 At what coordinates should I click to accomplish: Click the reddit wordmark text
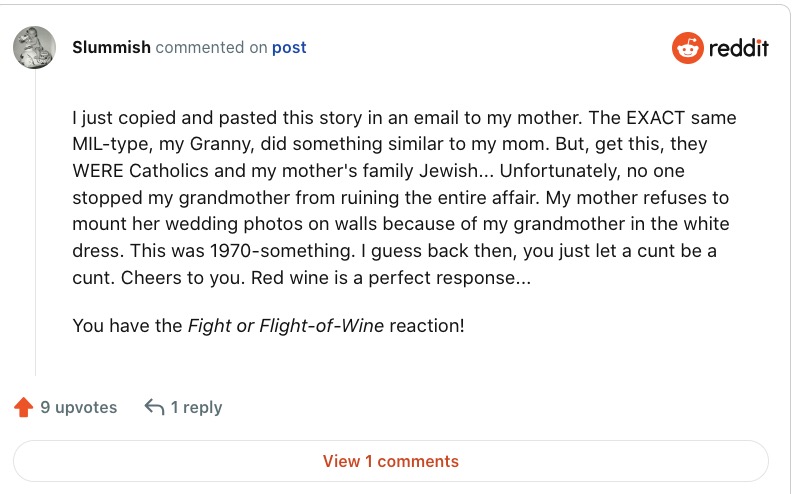pyautogui.click(x=738, y=48)
